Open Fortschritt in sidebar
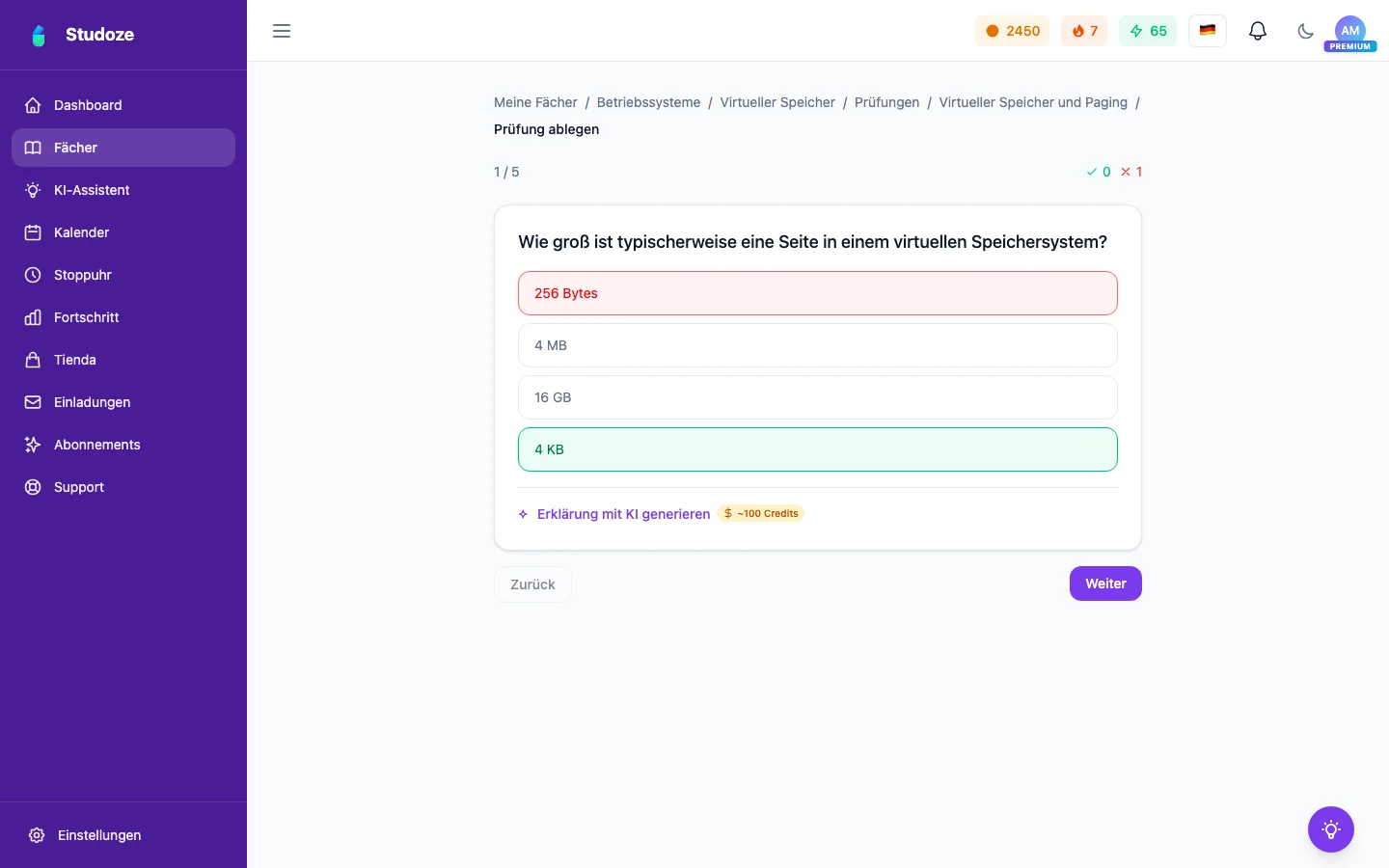1389x868 pixels. coord(123,317)
